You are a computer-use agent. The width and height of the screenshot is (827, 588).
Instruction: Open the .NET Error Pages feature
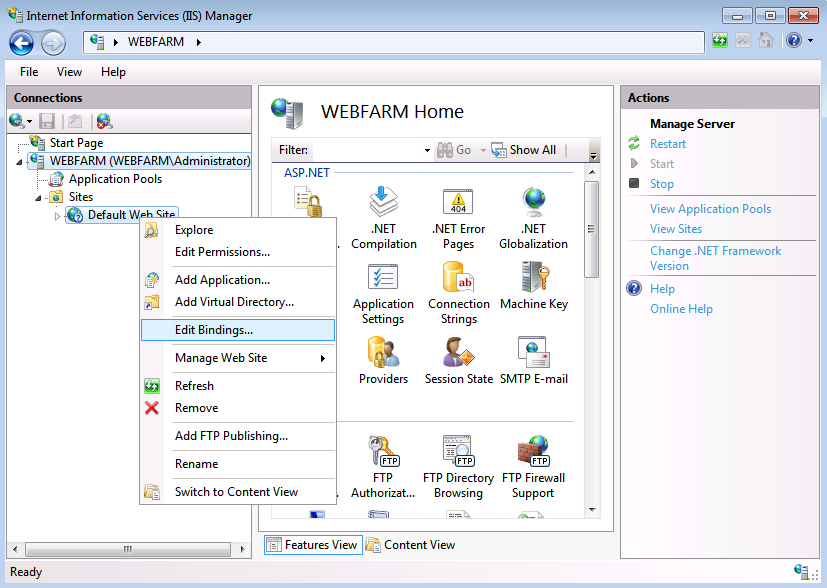(458, 218)
